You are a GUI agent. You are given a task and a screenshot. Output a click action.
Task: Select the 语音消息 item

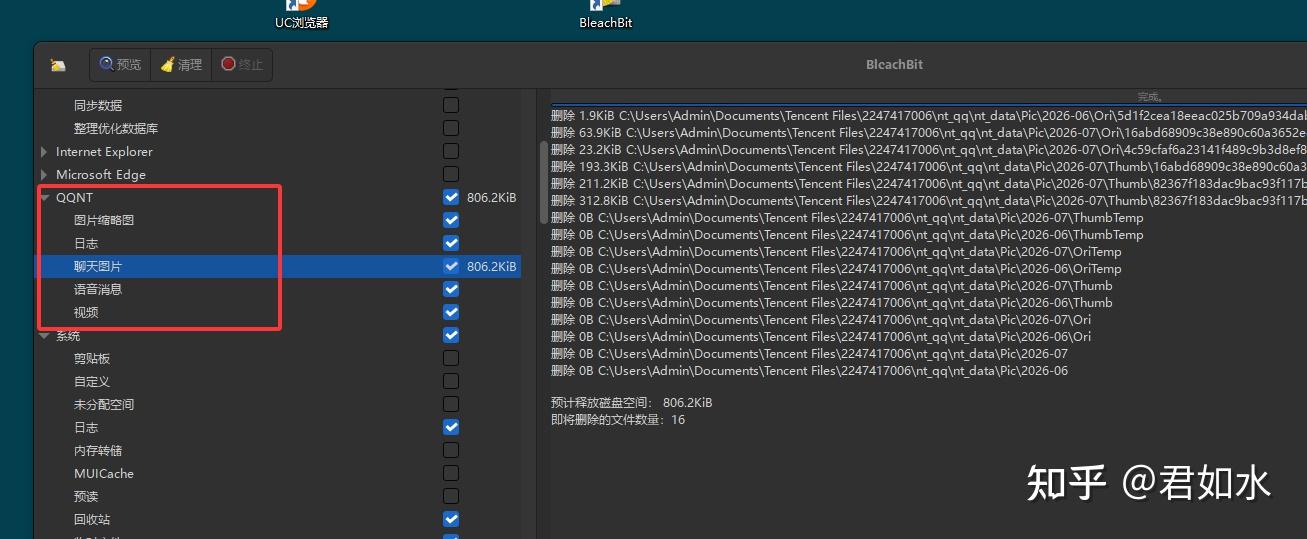click(x=98, y=289)
